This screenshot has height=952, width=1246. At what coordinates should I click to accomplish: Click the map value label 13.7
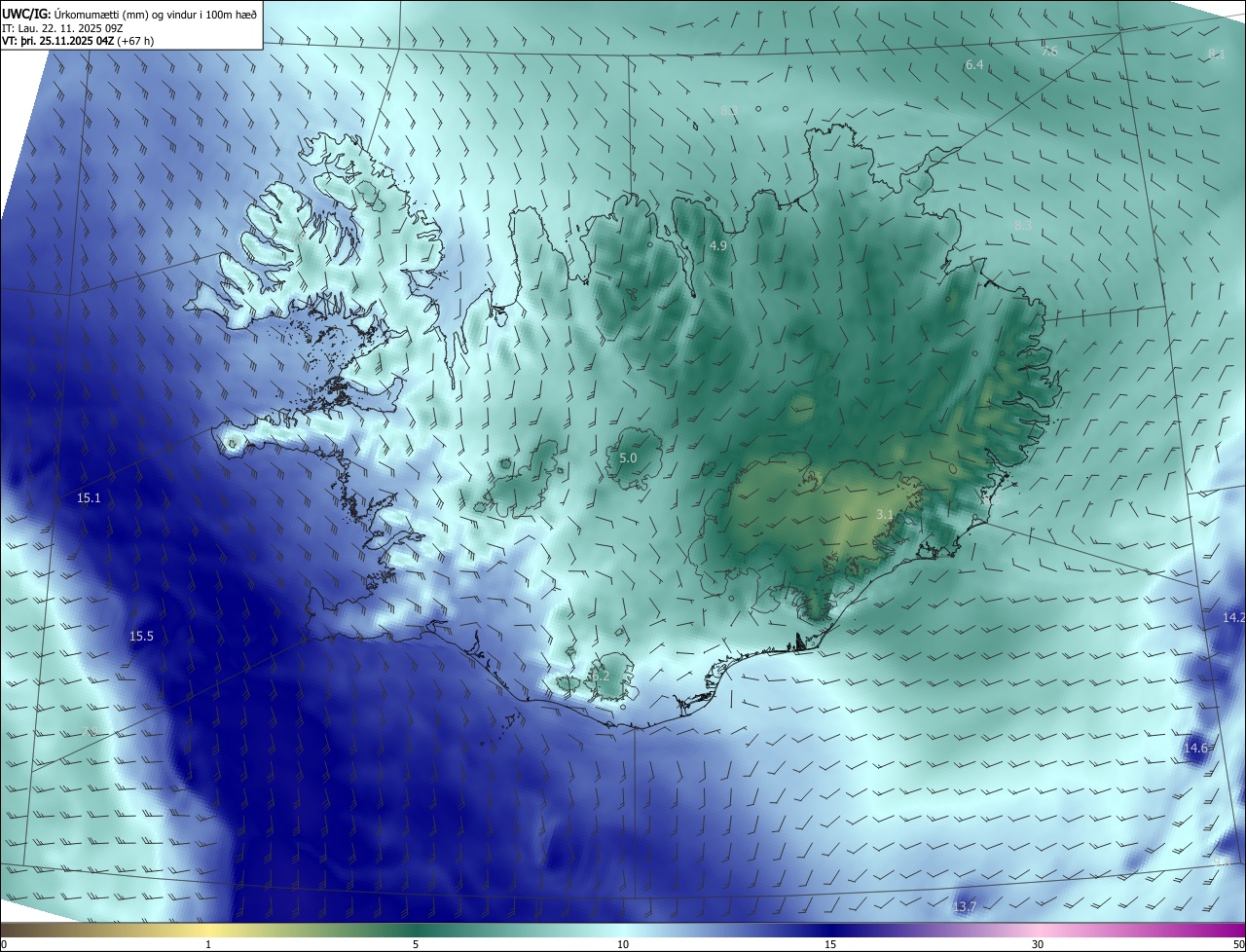click(964, 907)
